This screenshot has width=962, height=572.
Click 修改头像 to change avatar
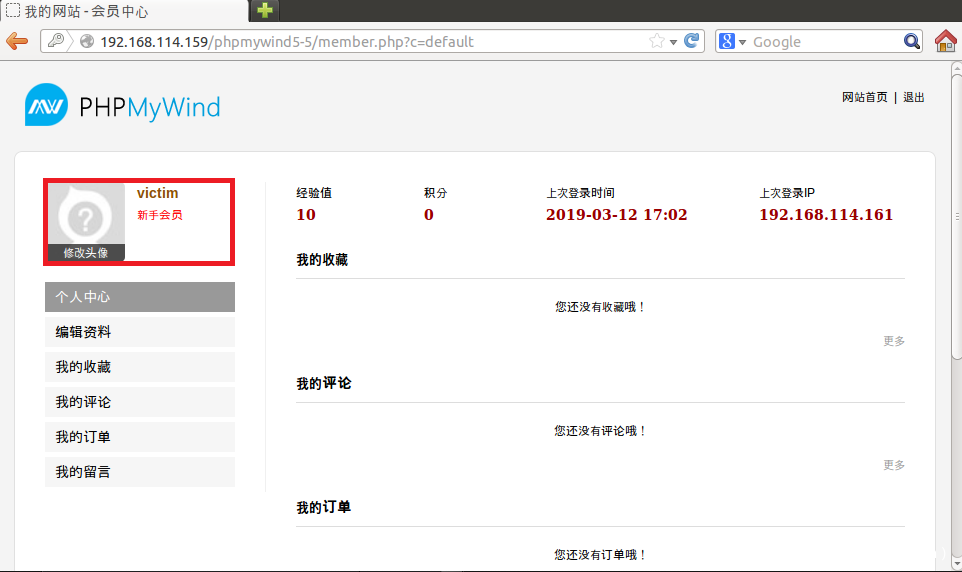coord(87,252)
